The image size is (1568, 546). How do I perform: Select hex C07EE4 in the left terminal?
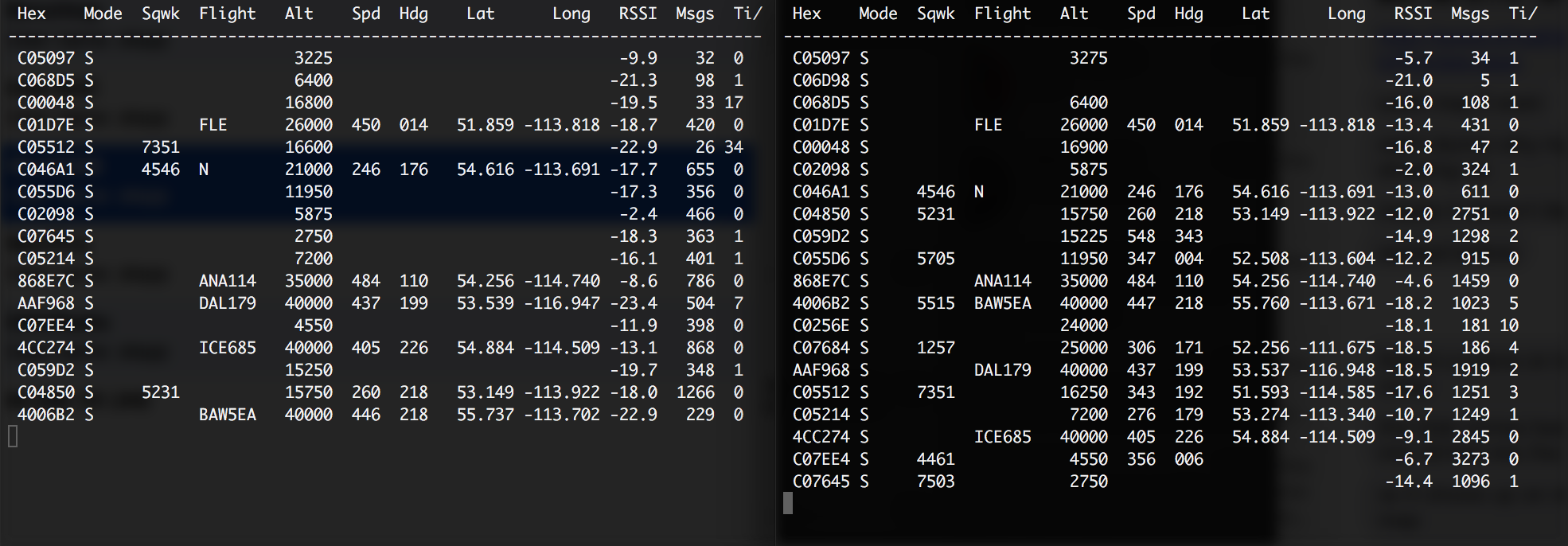click(46, 326)
